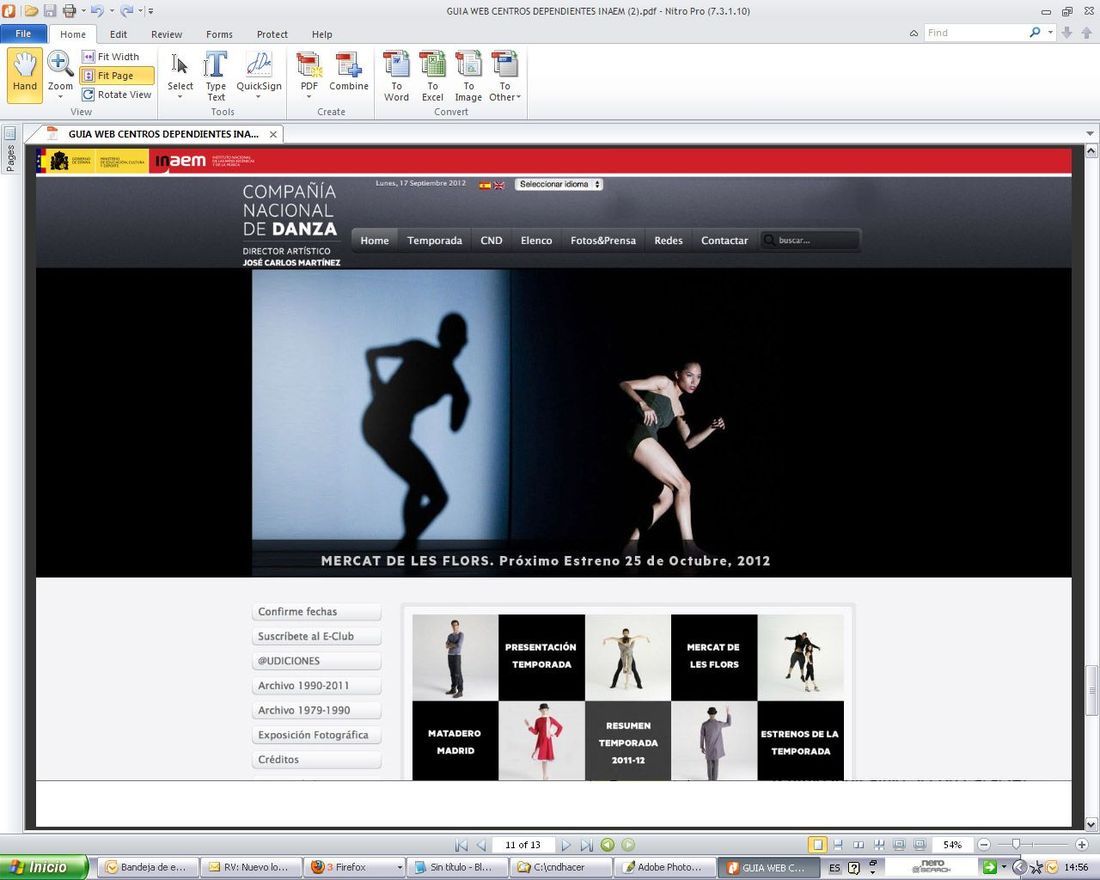Click the Suscríbete al E-Club button
1100x880 pixels.
pos(316,636)
